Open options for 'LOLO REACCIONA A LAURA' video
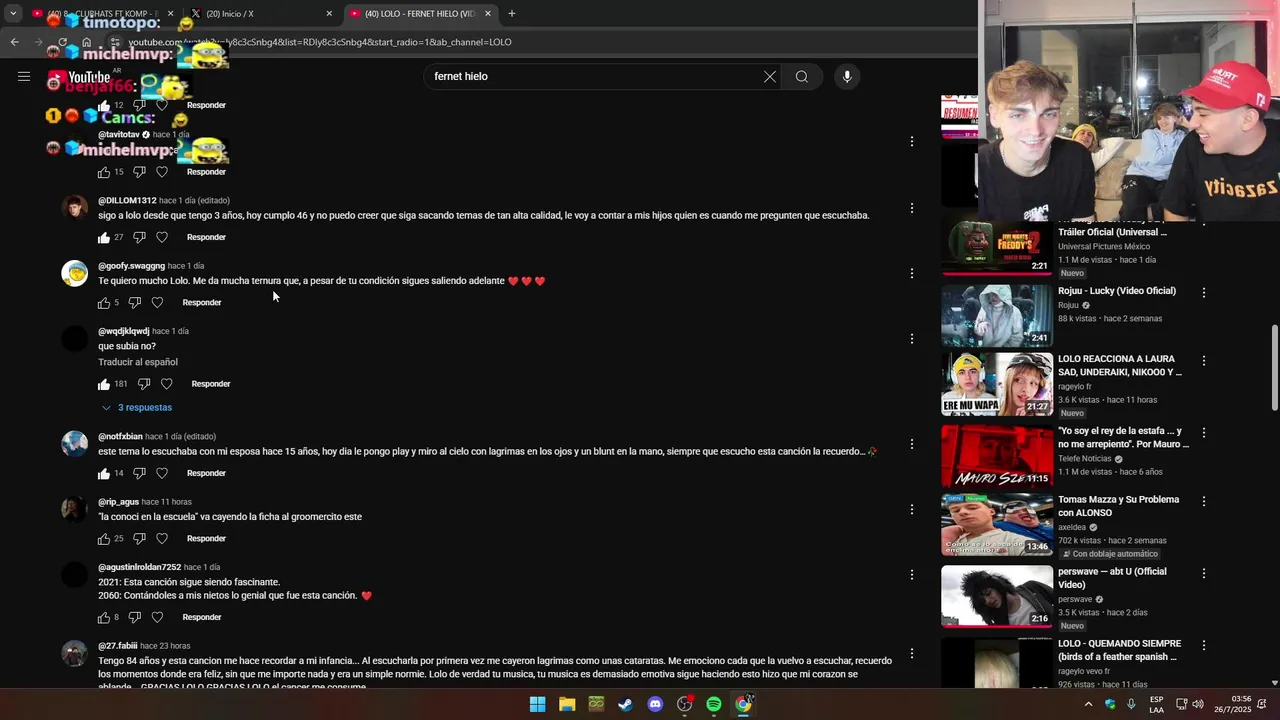 [x=1204, y=360]
